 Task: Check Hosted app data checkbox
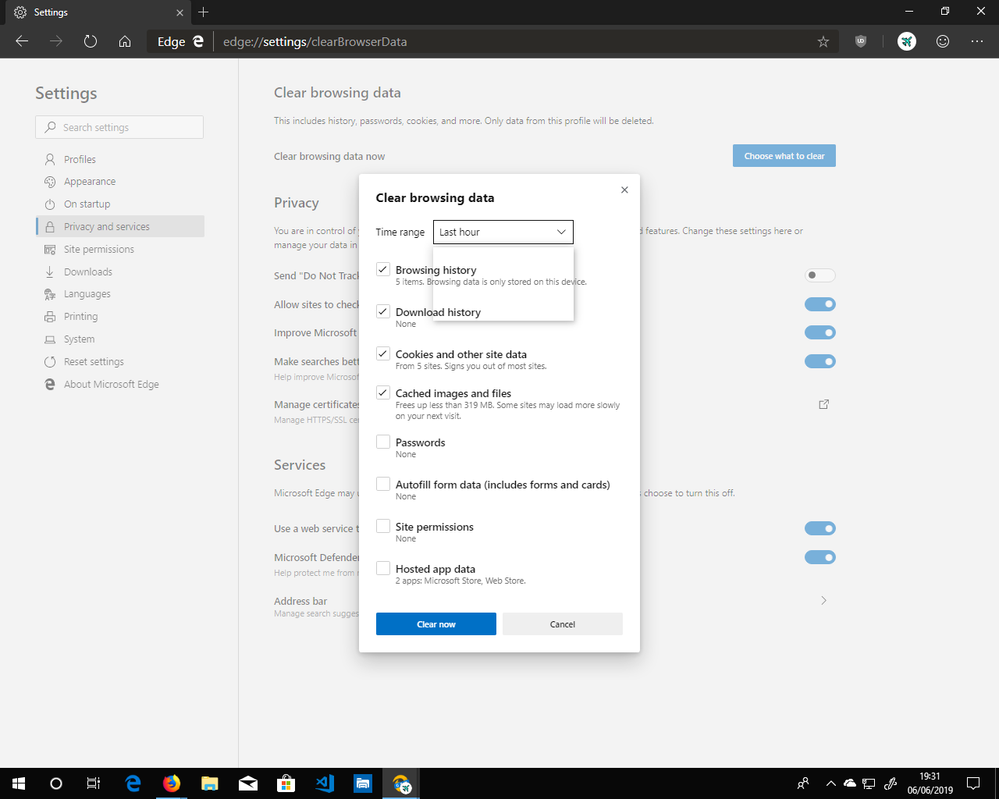click(383, 568)
